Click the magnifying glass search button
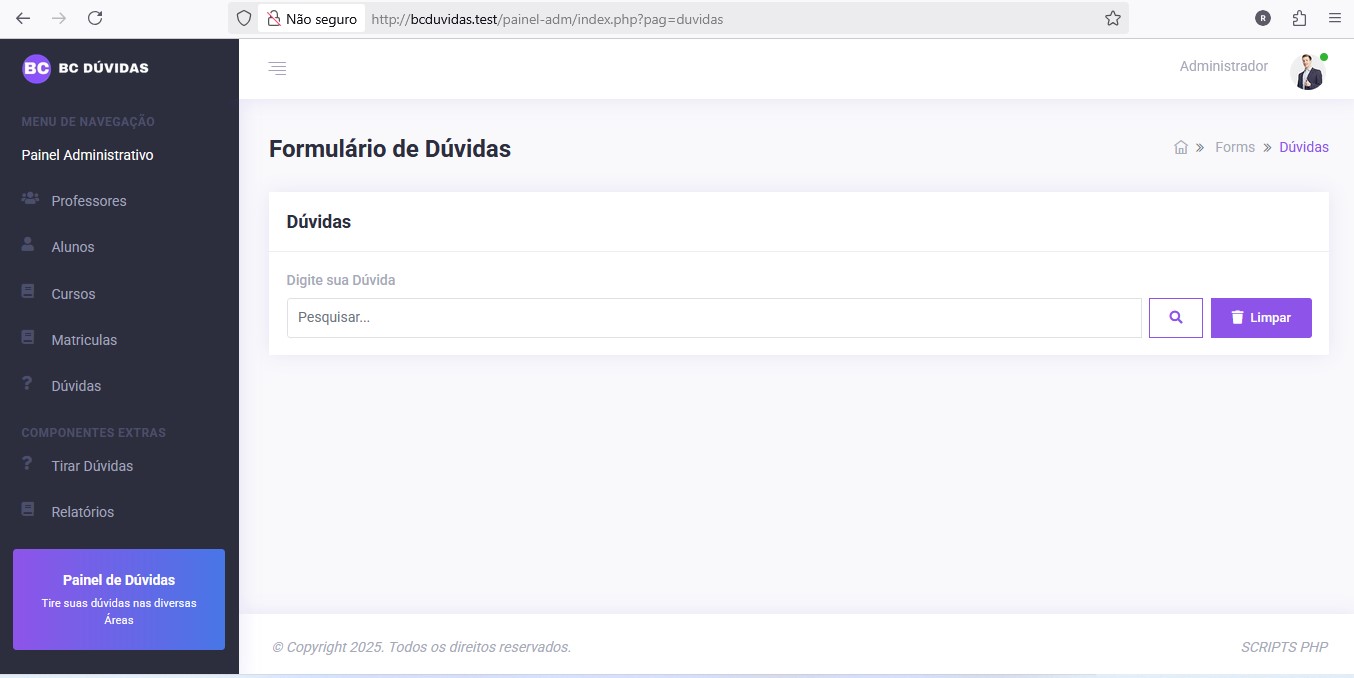Image resolution: width=1354 pixels, height=678 pixels. [1175, 318]
